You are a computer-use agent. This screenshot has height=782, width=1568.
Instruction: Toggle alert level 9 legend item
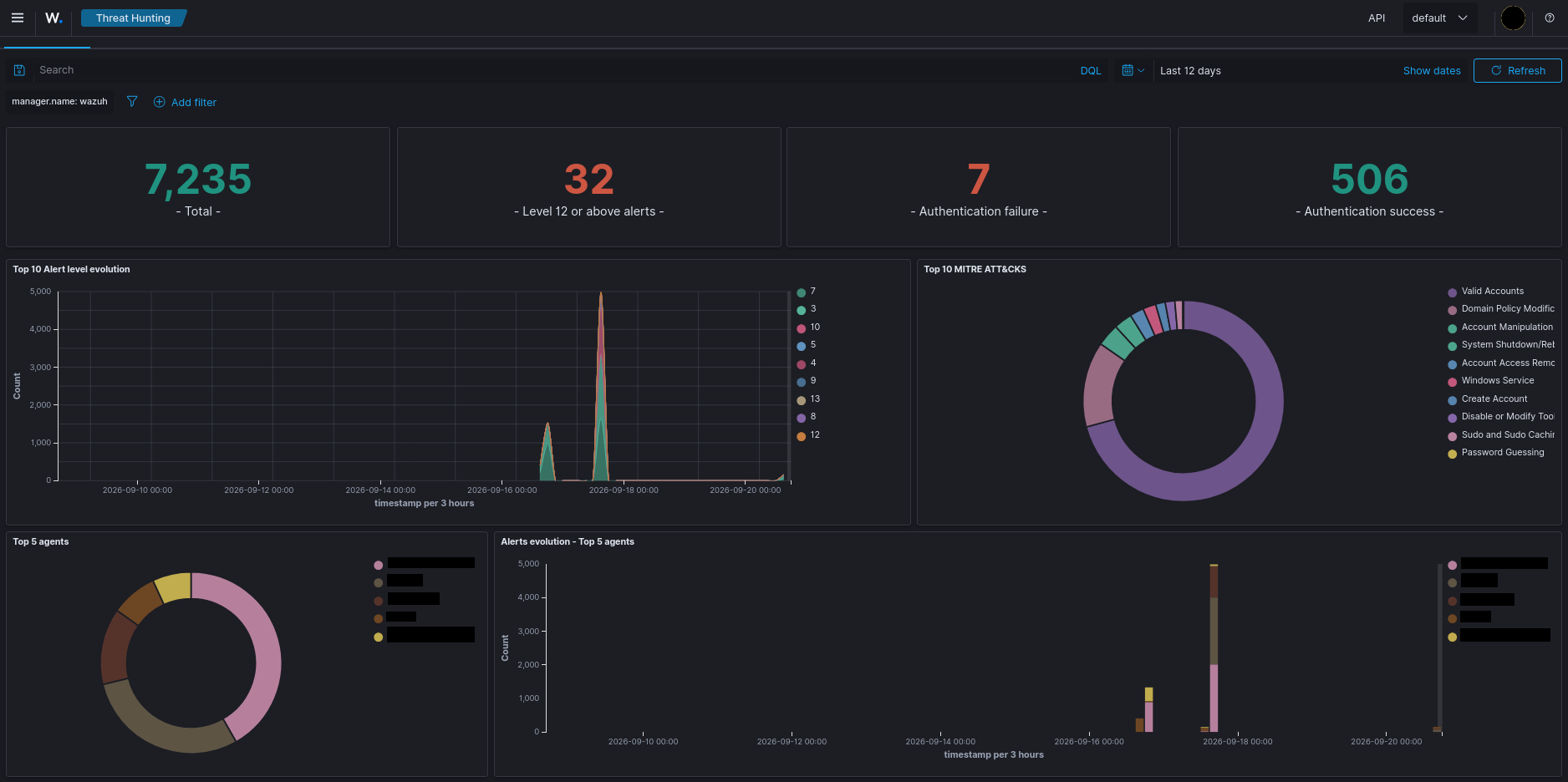coord(807,381)
